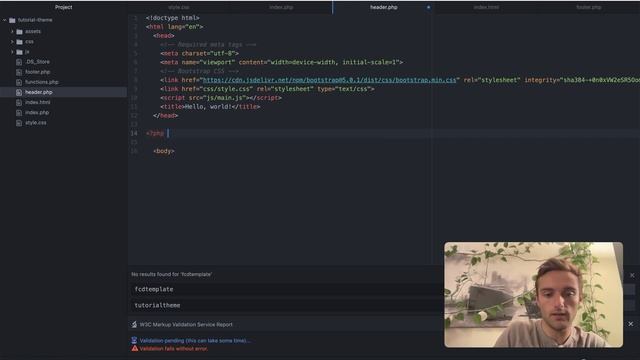Focus the replace field containing tutorialtheme
Image resolution: width=640 pixels, height=360 pixels.
(x=286, y=305)
